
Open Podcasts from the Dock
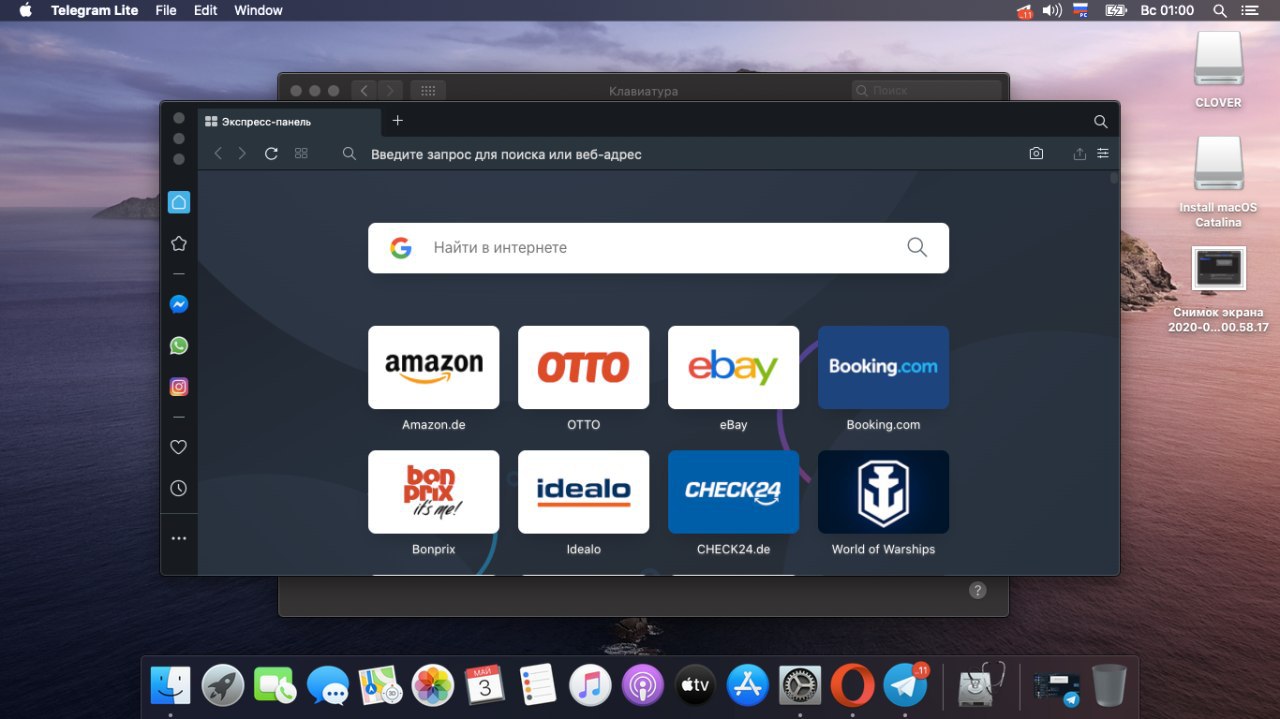coord(643,686)
